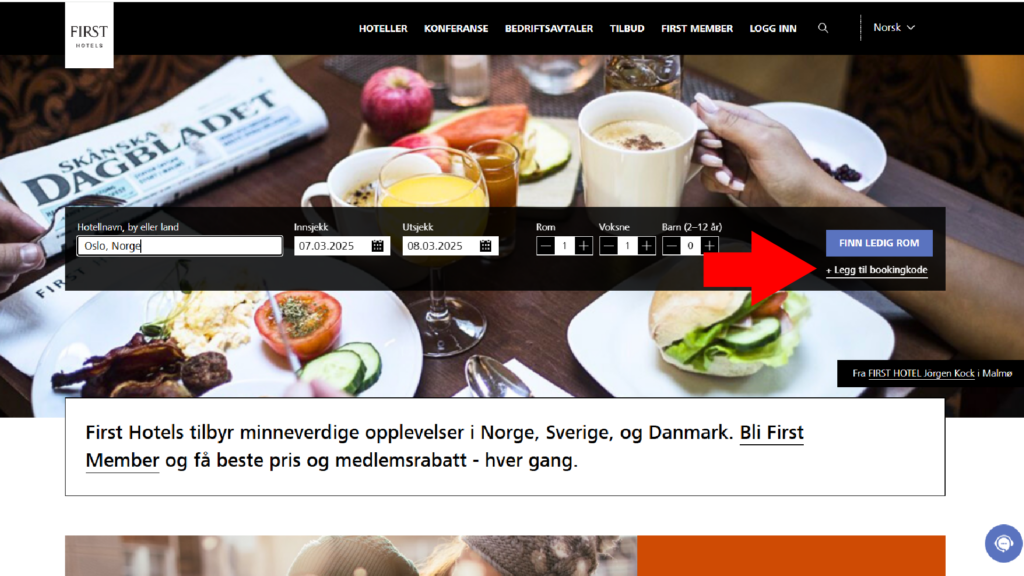1024x576 pixels.
Task: Follow the Bli First Member link
Action: pyautogui.click(x=444, y=446)
